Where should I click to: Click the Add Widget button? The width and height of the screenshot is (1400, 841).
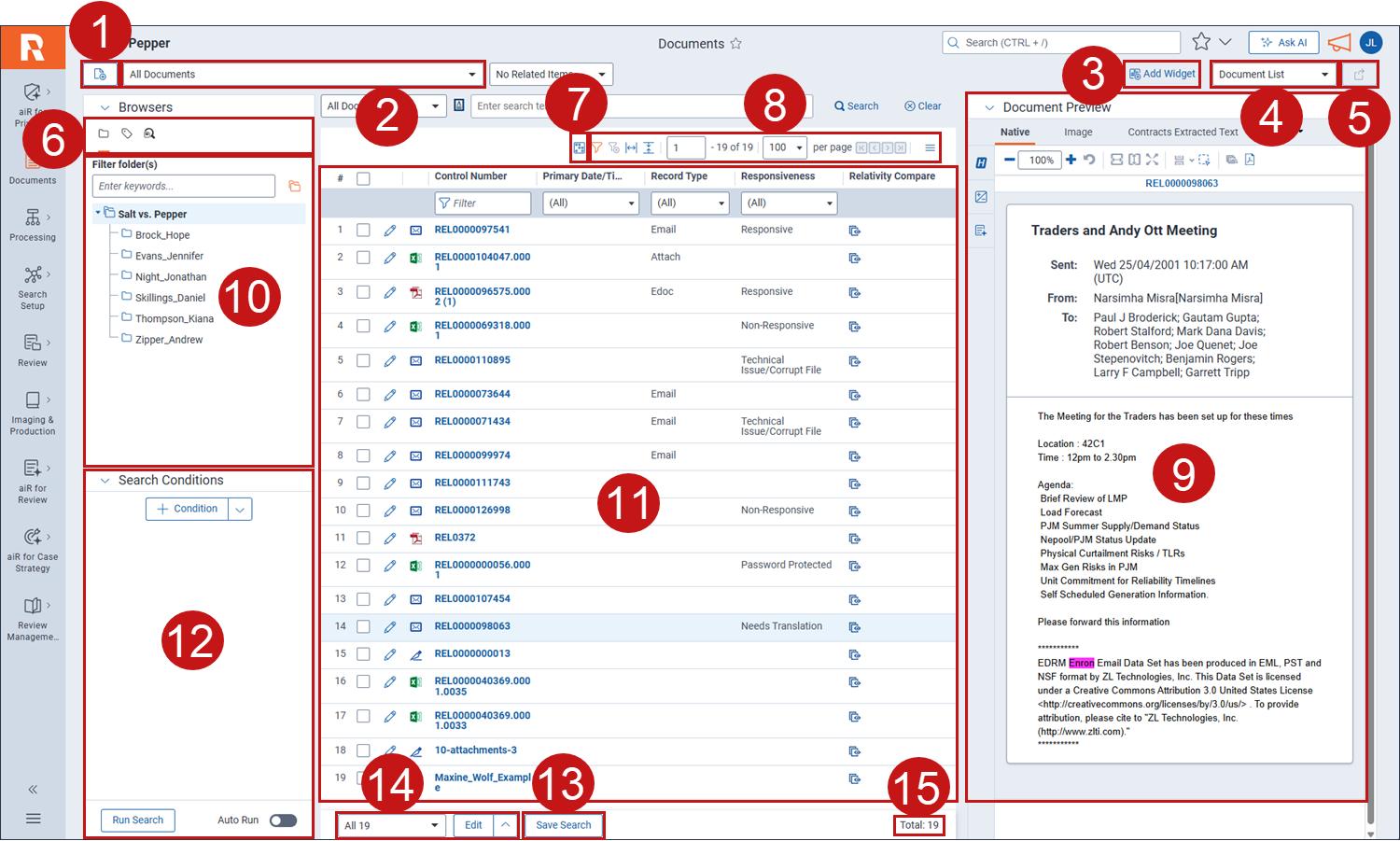1162,74
